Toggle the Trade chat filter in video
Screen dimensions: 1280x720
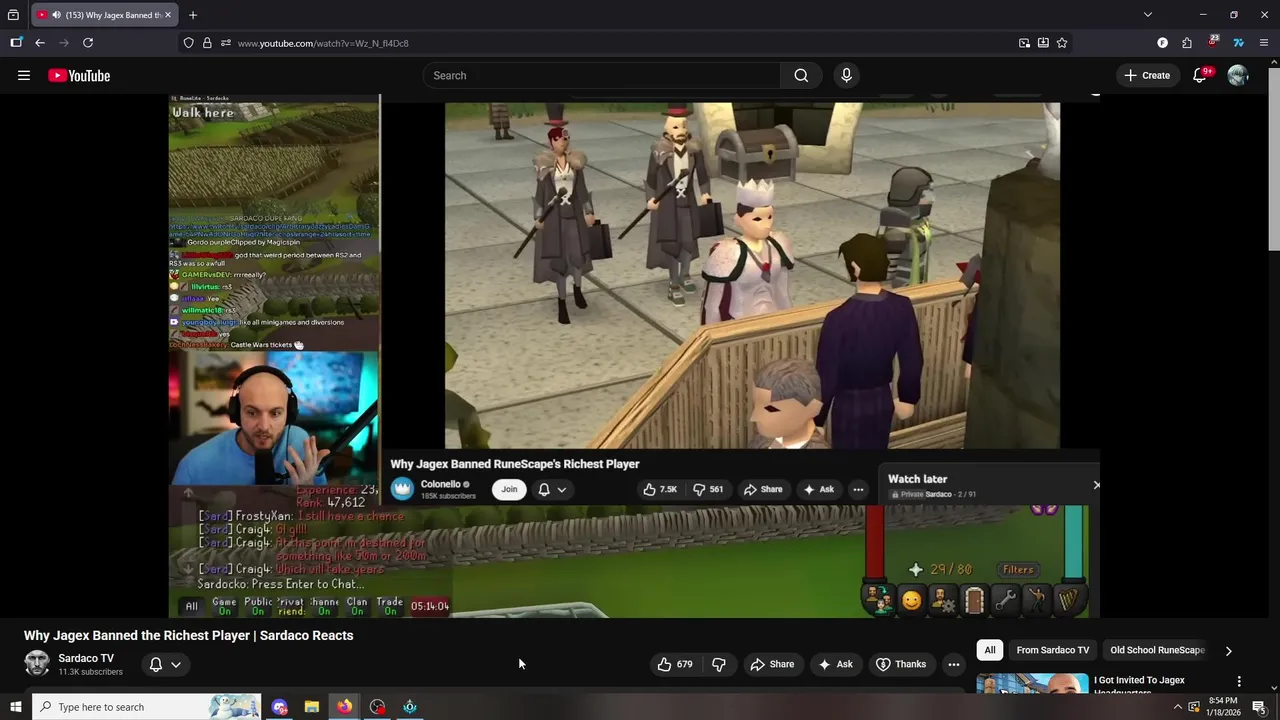click(x=390, y=606)
